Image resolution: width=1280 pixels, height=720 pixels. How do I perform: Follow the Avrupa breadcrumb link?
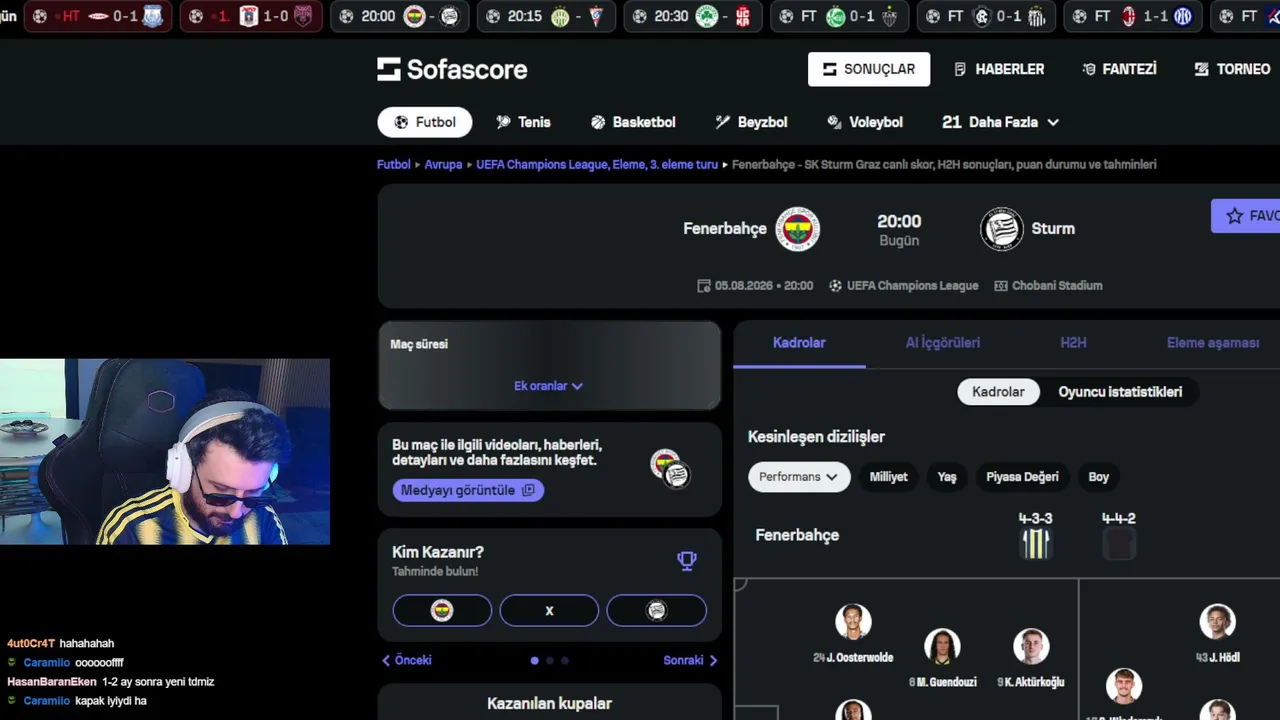pyautogui.click(x=443, y=164)
